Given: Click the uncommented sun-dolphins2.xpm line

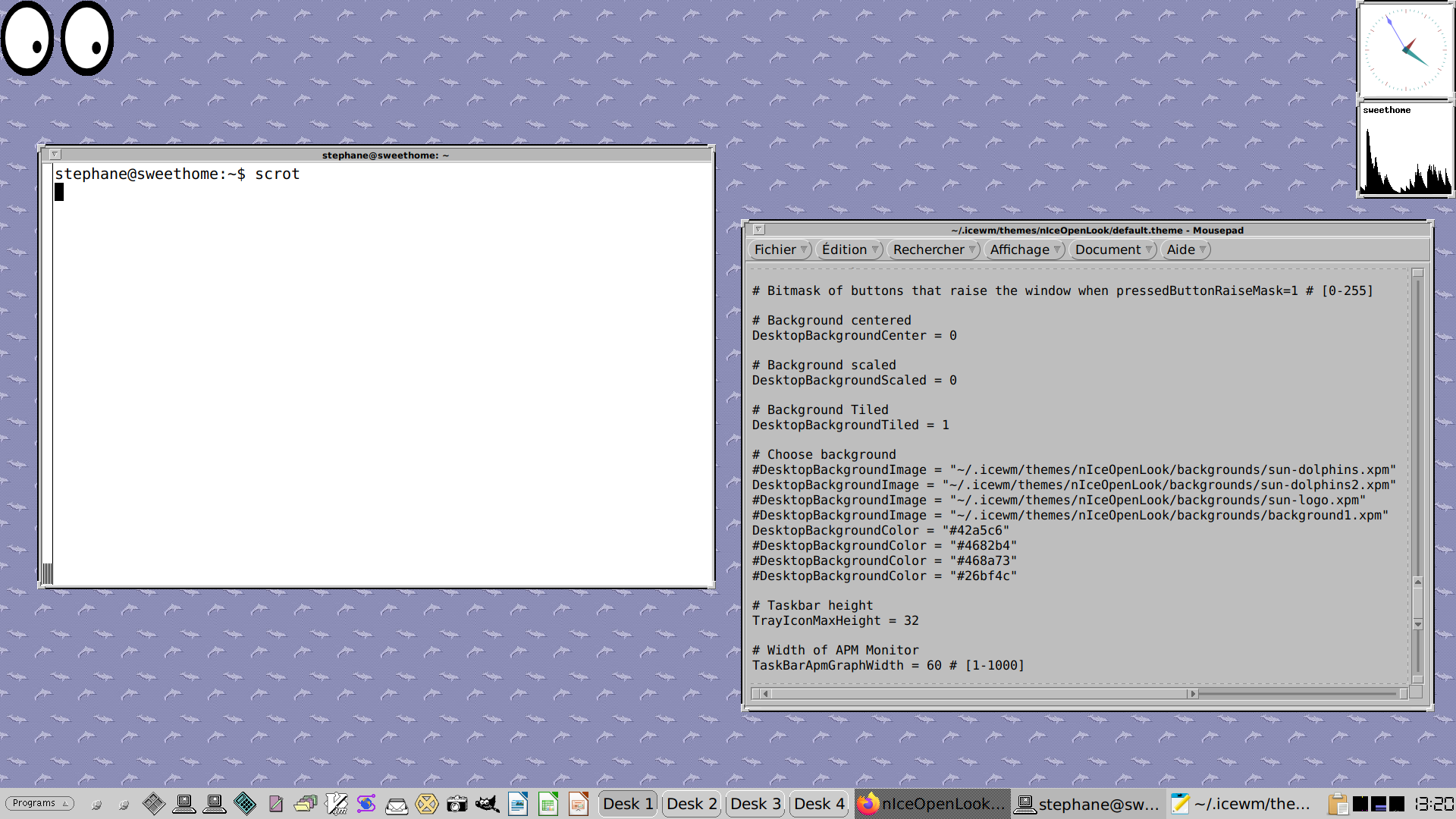Looking at the screenshot, I should pyautogui.click(x=1074, y=485).
